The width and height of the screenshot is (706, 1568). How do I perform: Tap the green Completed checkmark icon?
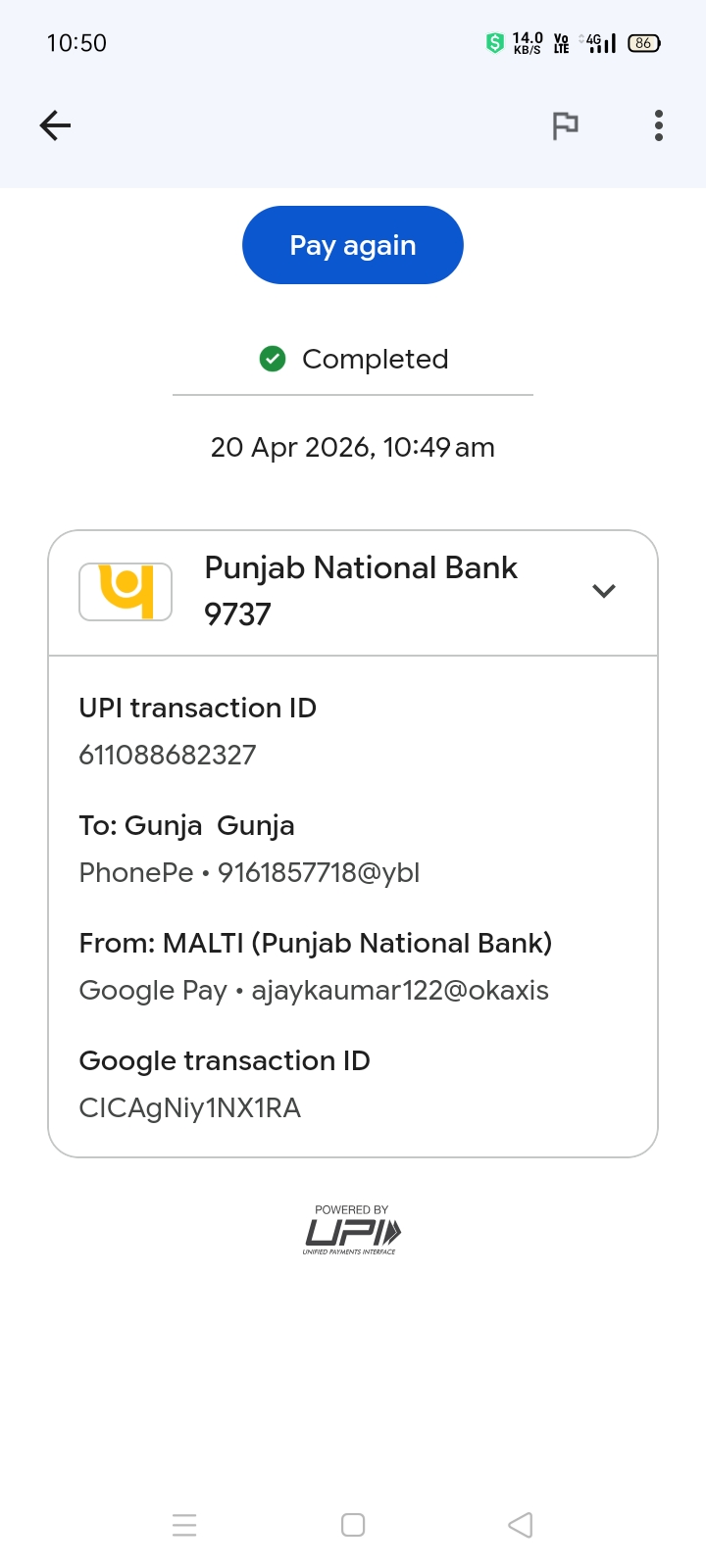(x=273, y=360)
